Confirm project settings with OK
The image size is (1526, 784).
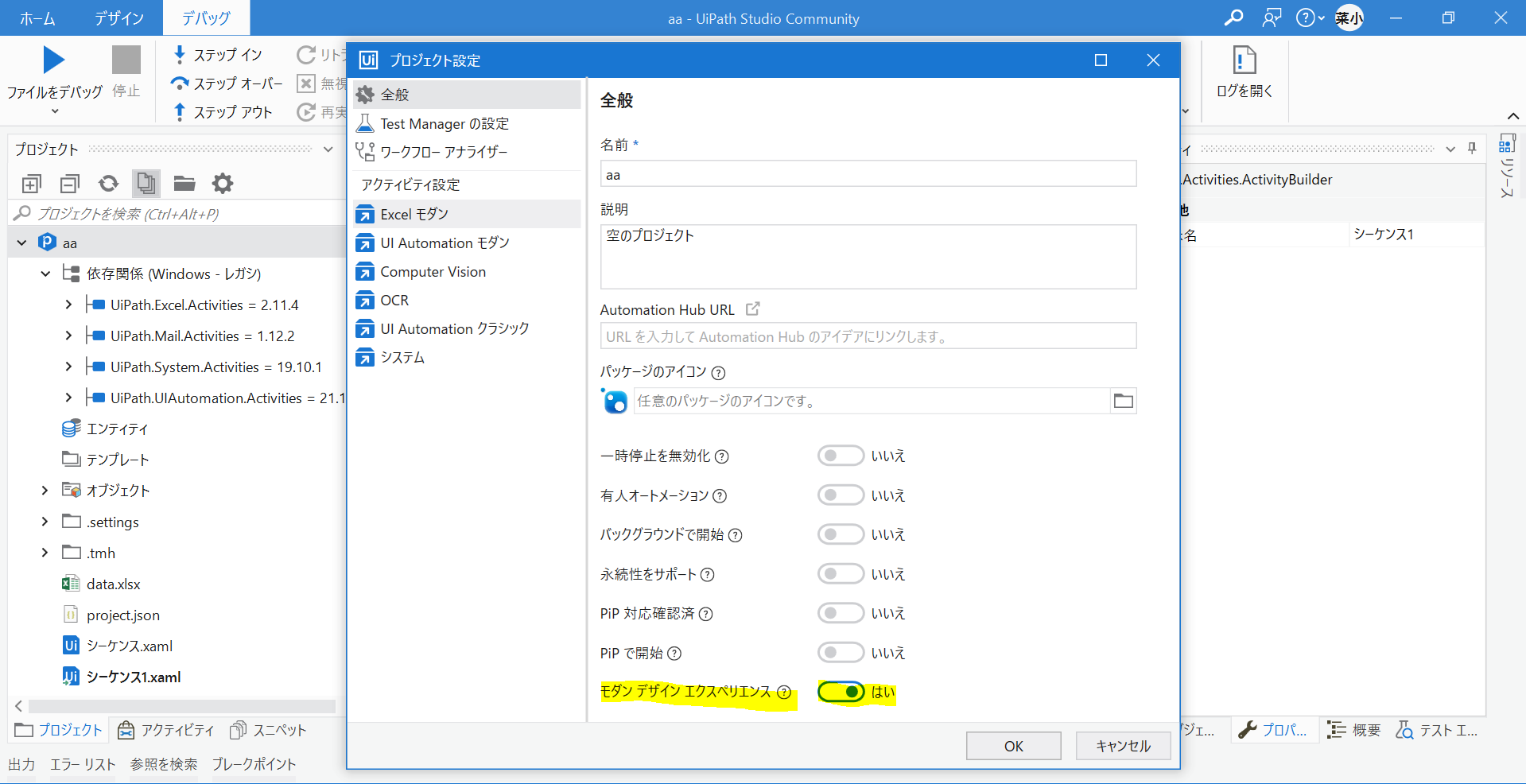[1013, 746]
